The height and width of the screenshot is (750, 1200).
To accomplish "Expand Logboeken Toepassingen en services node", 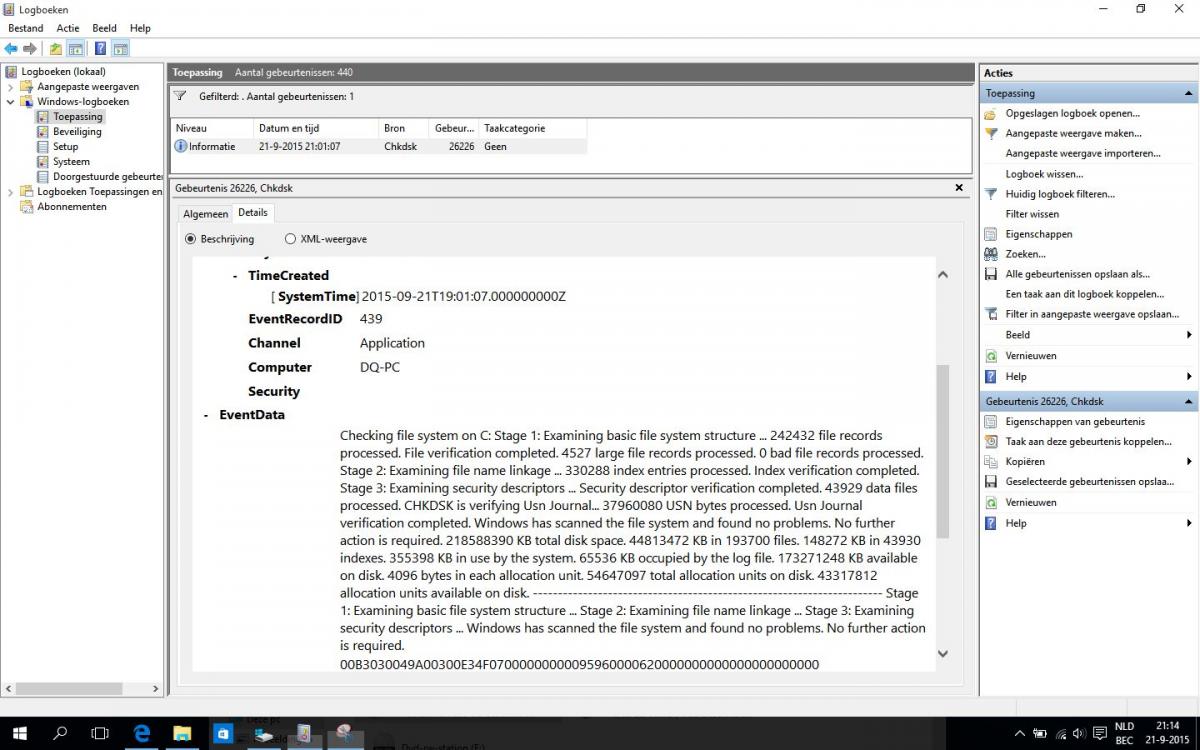I will click(x=11, y=191).
